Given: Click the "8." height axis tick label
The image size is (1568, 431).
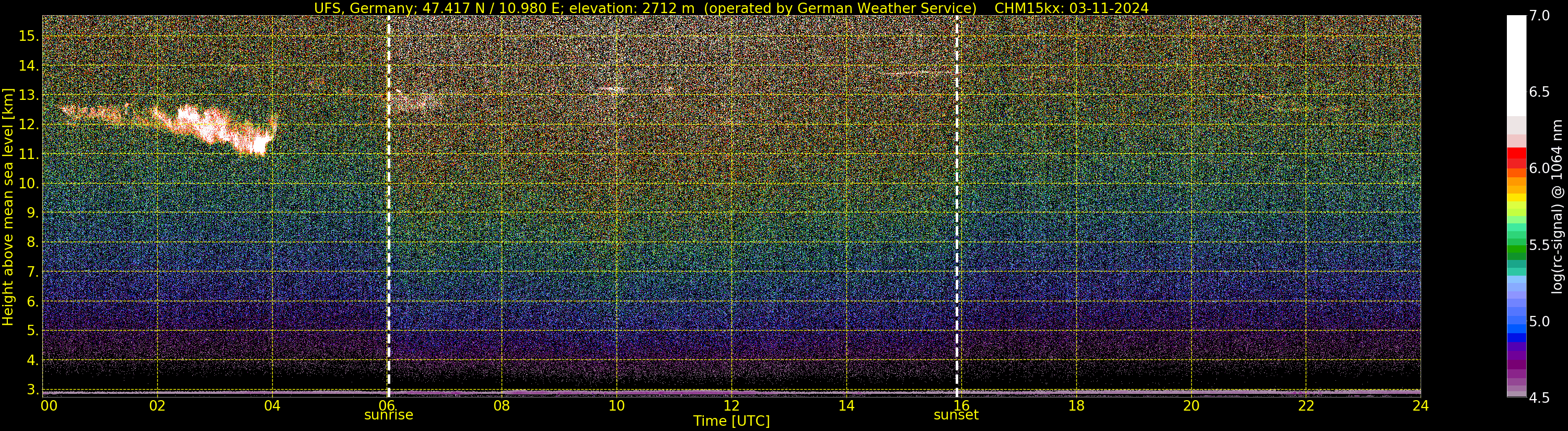Looking at the screenshot, I should click(x=32, y=242).
